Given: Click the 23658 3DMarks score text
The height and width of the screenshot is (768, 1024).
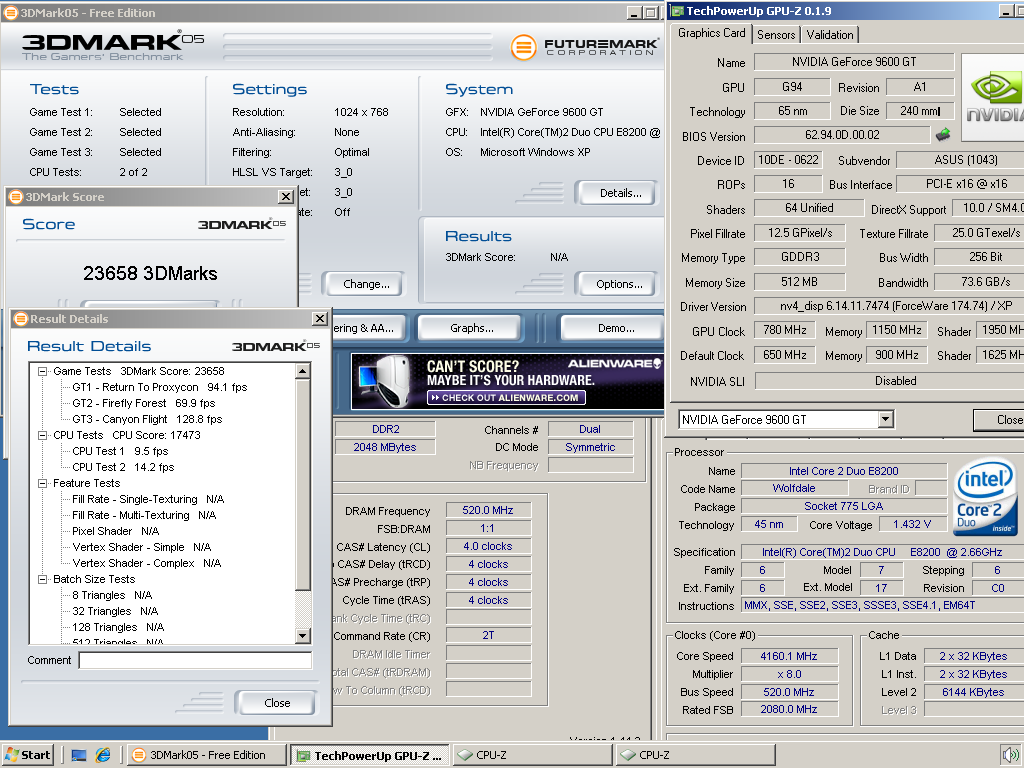Looking at the screenshot, I should pos(150,273).
